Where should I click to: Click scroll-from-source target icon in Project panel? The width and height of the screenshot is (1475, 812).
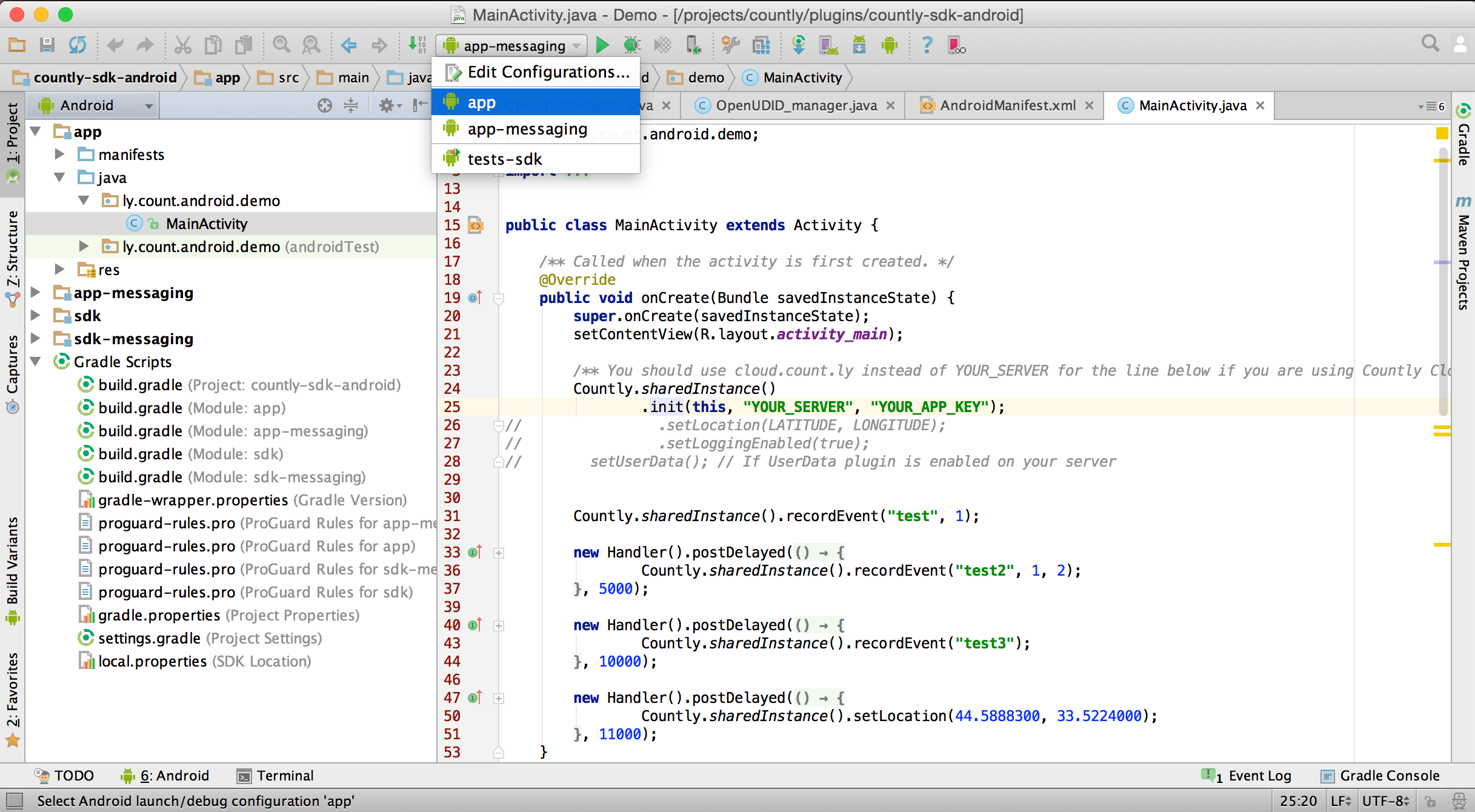[x=325, y=105]
